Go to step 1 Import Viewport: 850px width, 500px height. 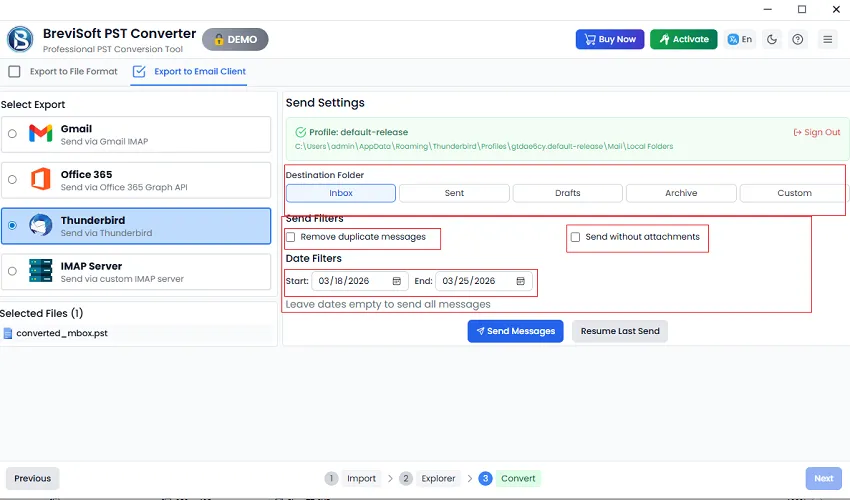click(x=352, y=478)
